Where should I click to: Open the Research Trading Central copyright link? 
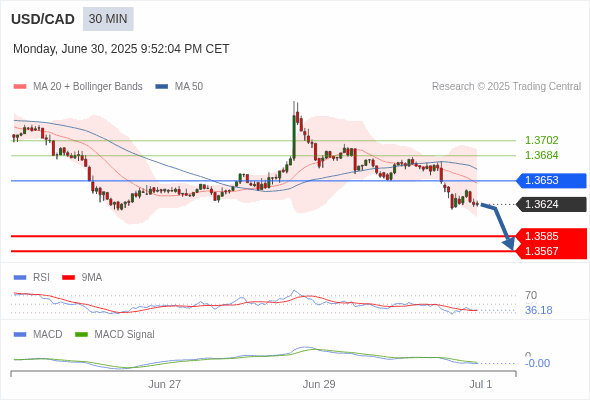506,87
